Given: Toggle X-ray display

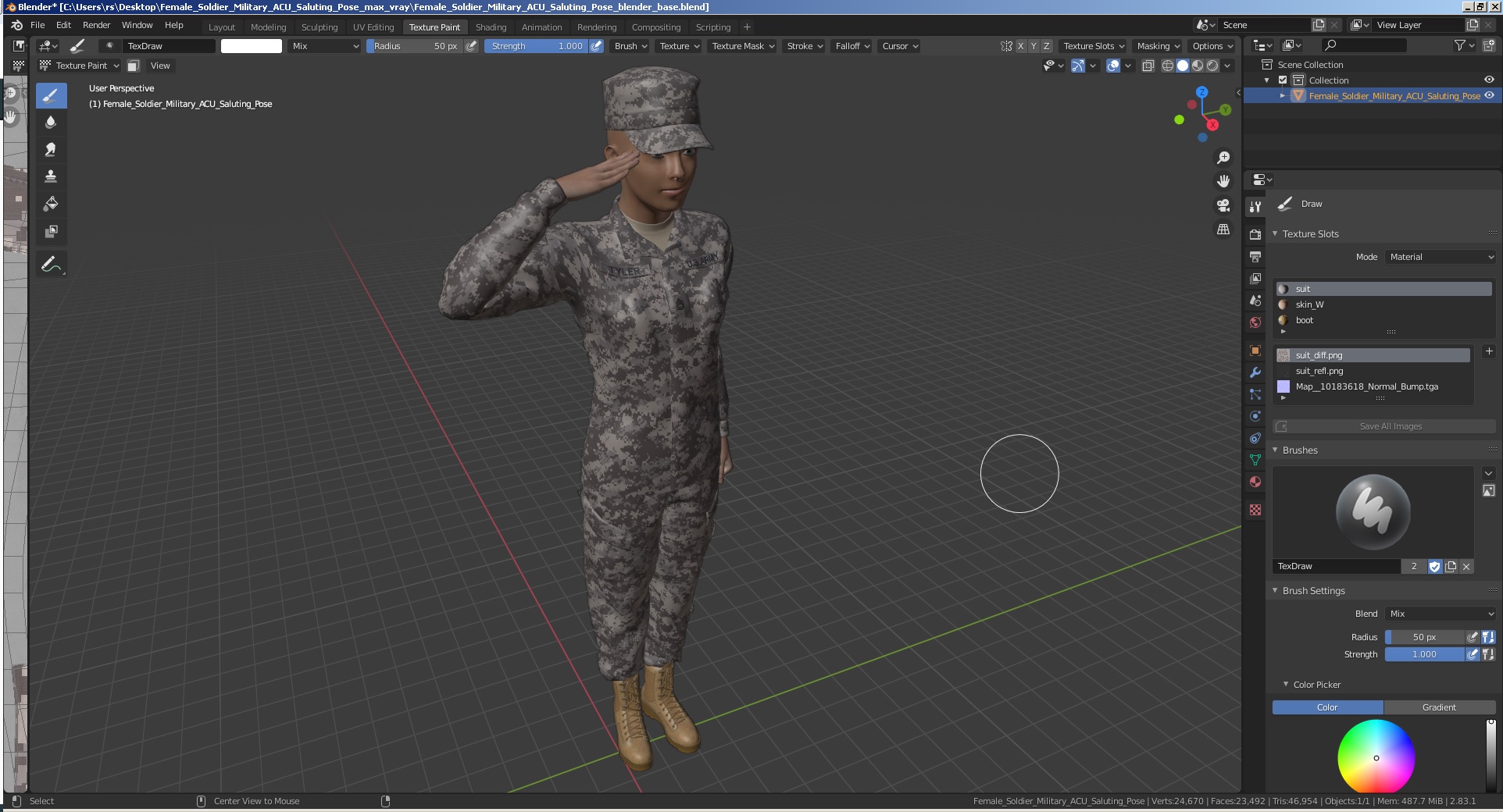Looking at the screenshot, I should (x=1148, y=66).
